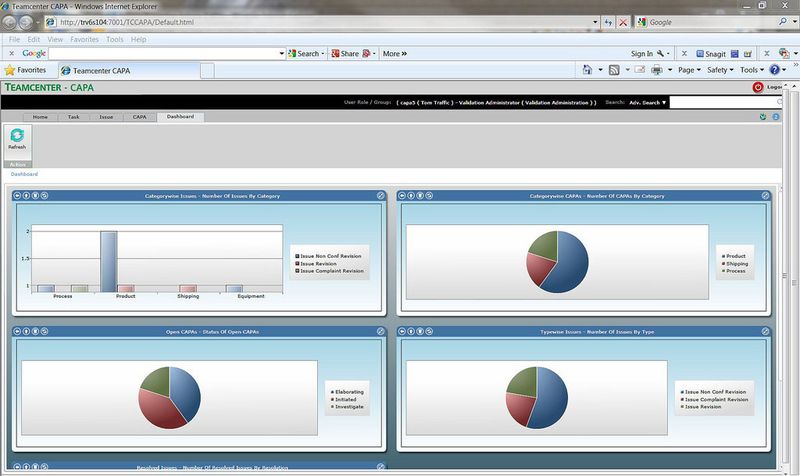The height and width of the screenshot is (476, 800).
Task: Click the Google toolbar Search button
Action: [x=306, y=54]
